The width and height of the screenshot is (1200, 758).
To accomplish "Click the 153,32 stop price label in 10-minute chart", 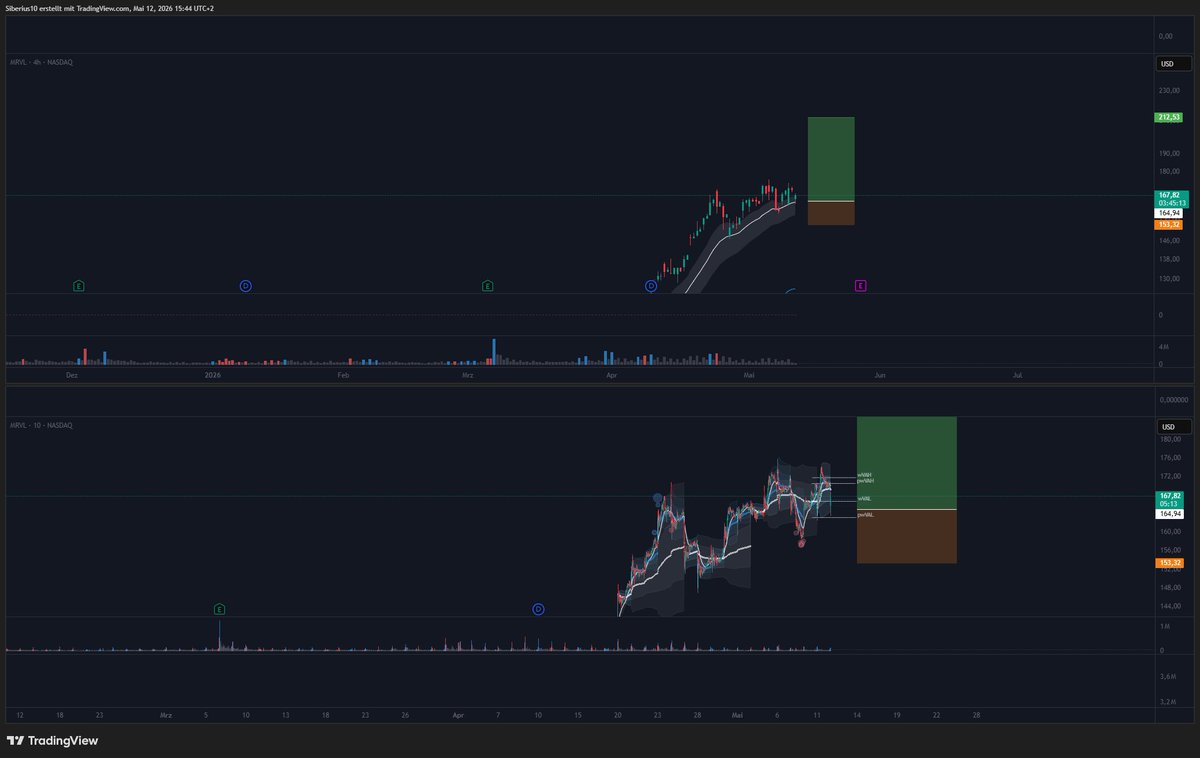I will click(1168, 563).
